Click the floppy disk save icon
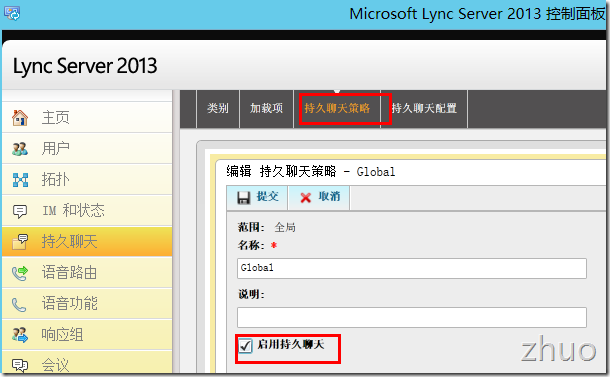Viewport: 610px width, 377px height. coord(244,198)
